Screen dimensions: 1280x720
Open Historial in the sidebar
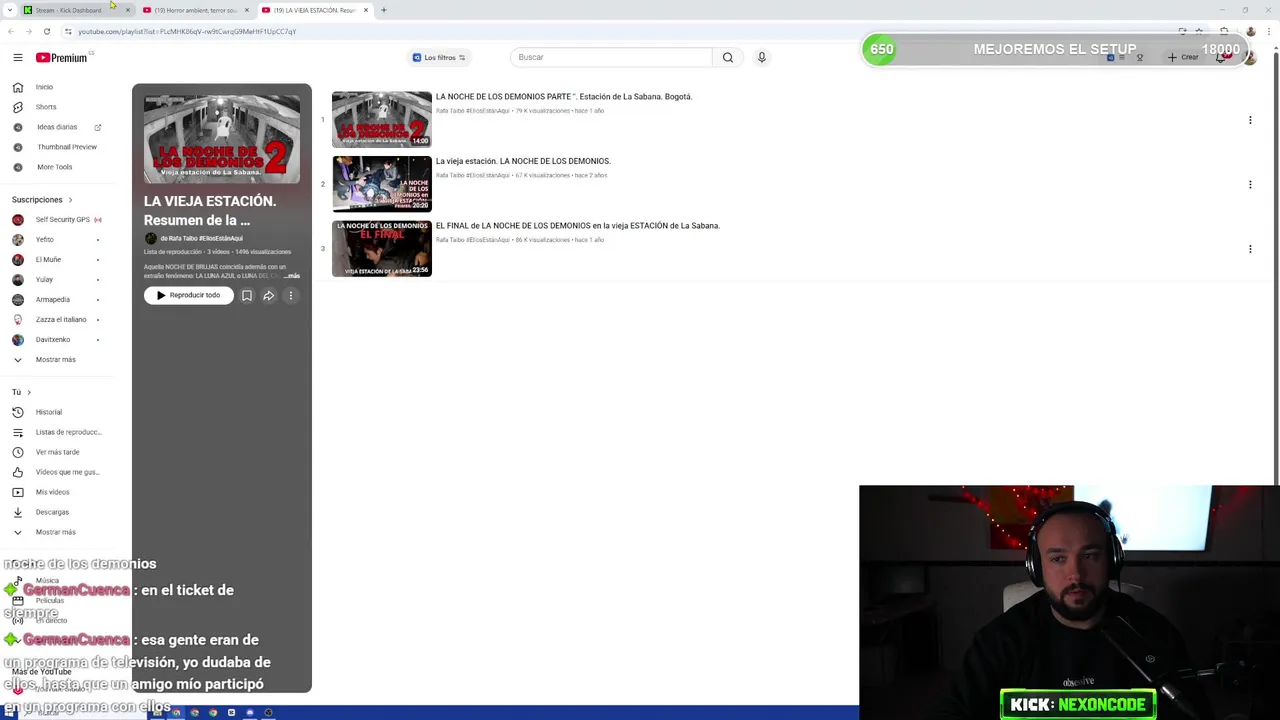[48, 412]
